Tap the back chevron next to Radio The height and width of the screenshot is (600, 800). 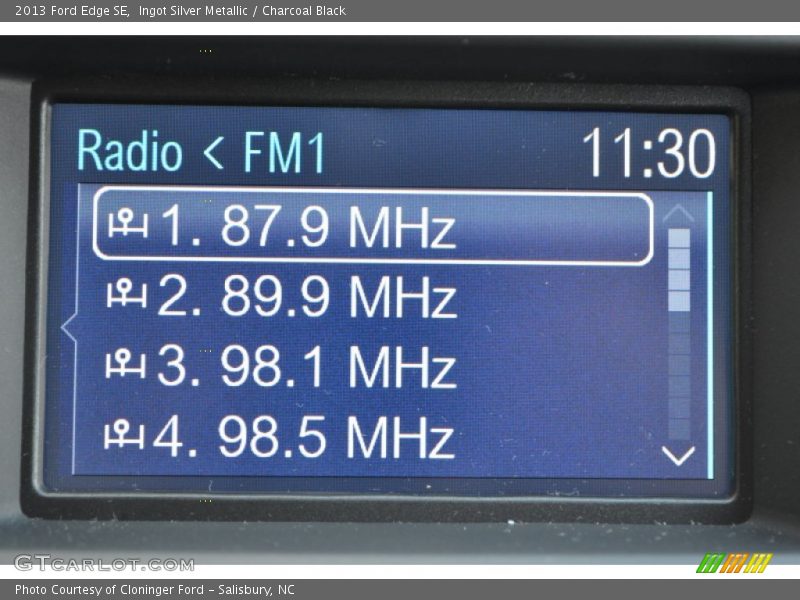(213, 152)
